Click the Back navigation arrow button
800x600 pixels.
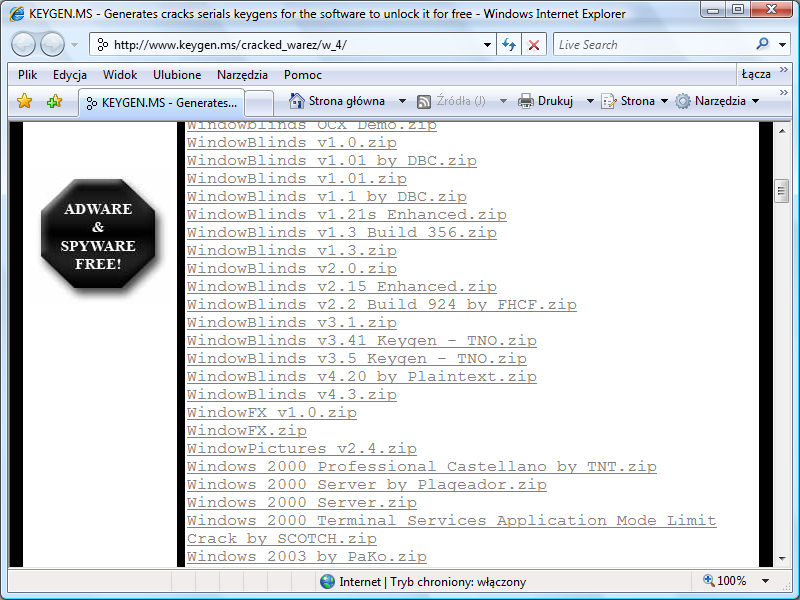point(23,44)
